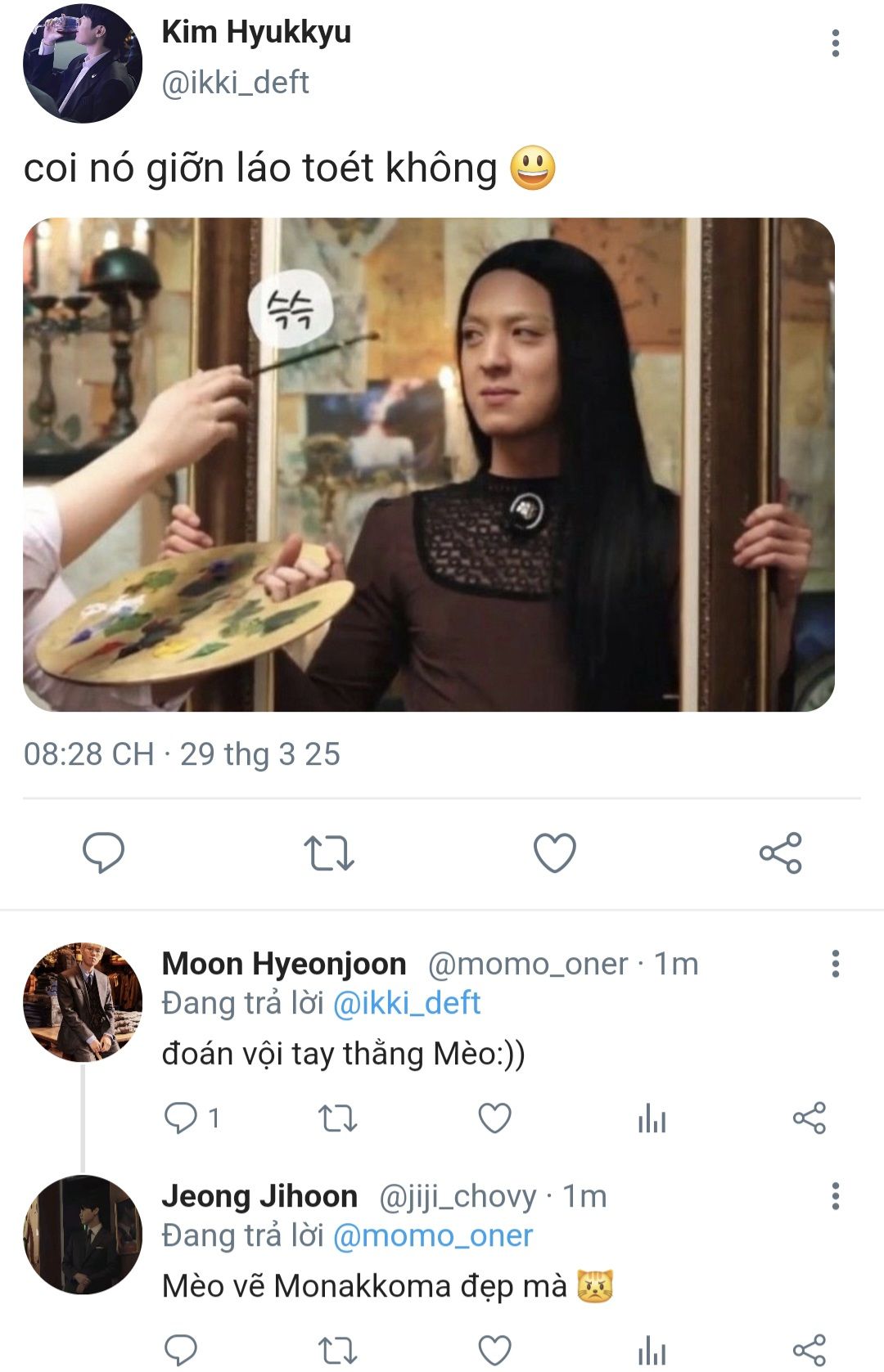
Task: Share the main tweet
Action: [780, 853]
